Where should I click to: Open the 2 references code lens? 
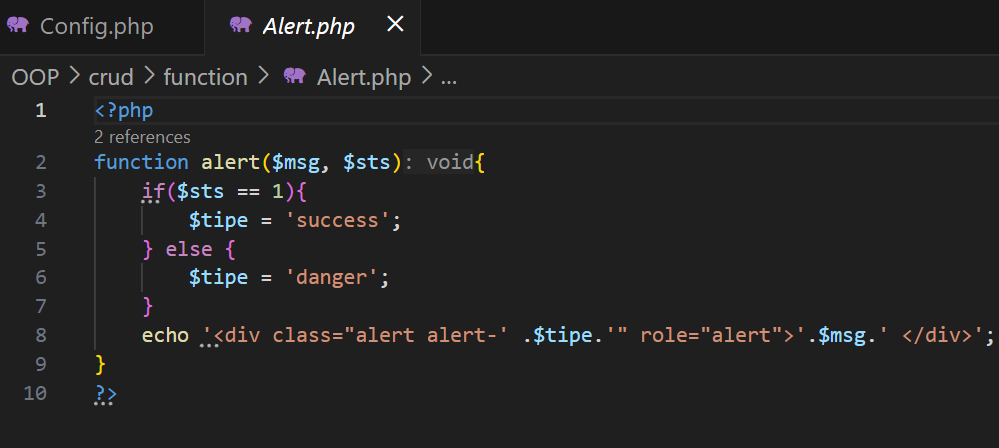click(142, 137)
